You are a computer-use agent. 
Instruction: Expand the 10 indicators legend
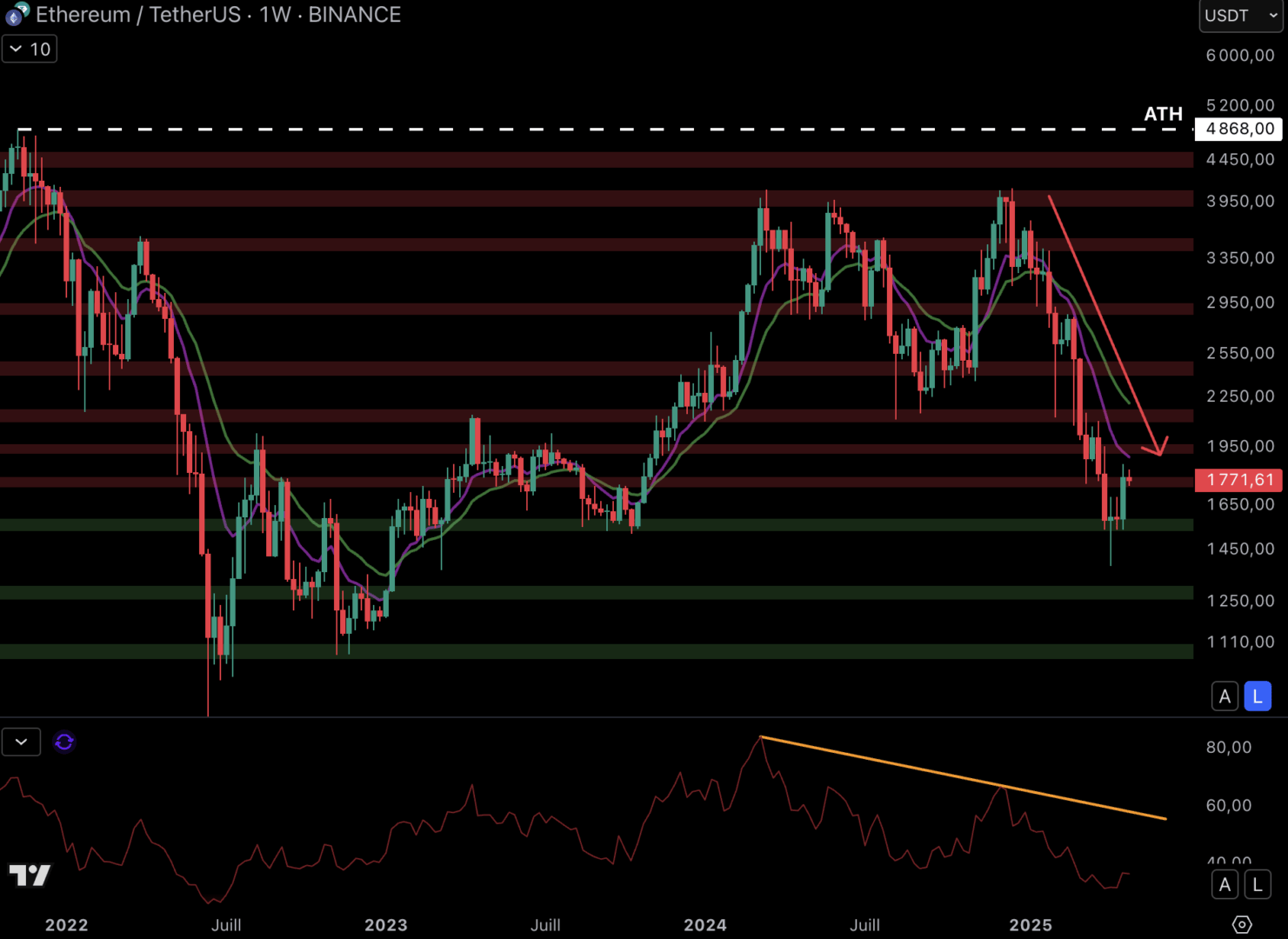[x=30, y=49]
